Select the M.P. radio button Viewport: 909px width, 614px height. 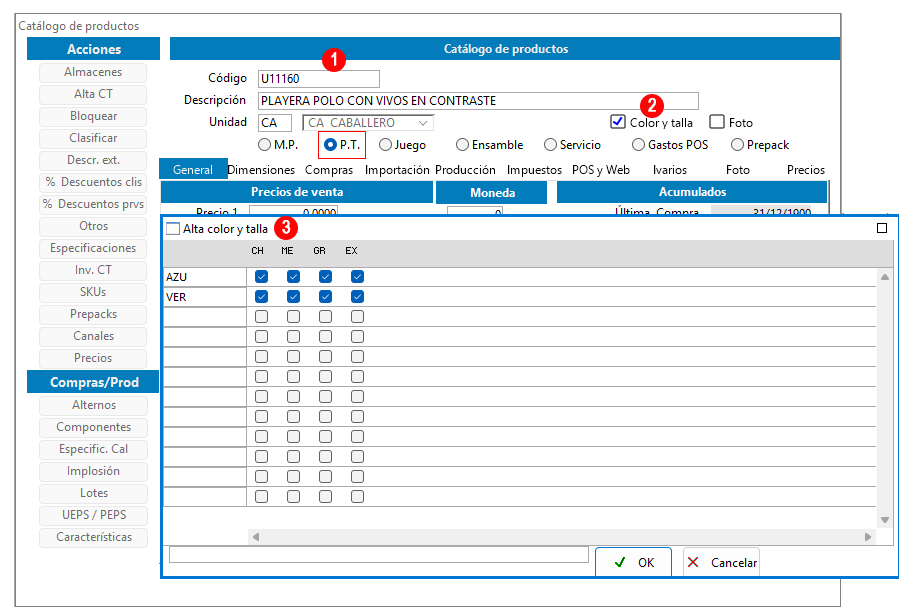[x=264, y=145]
